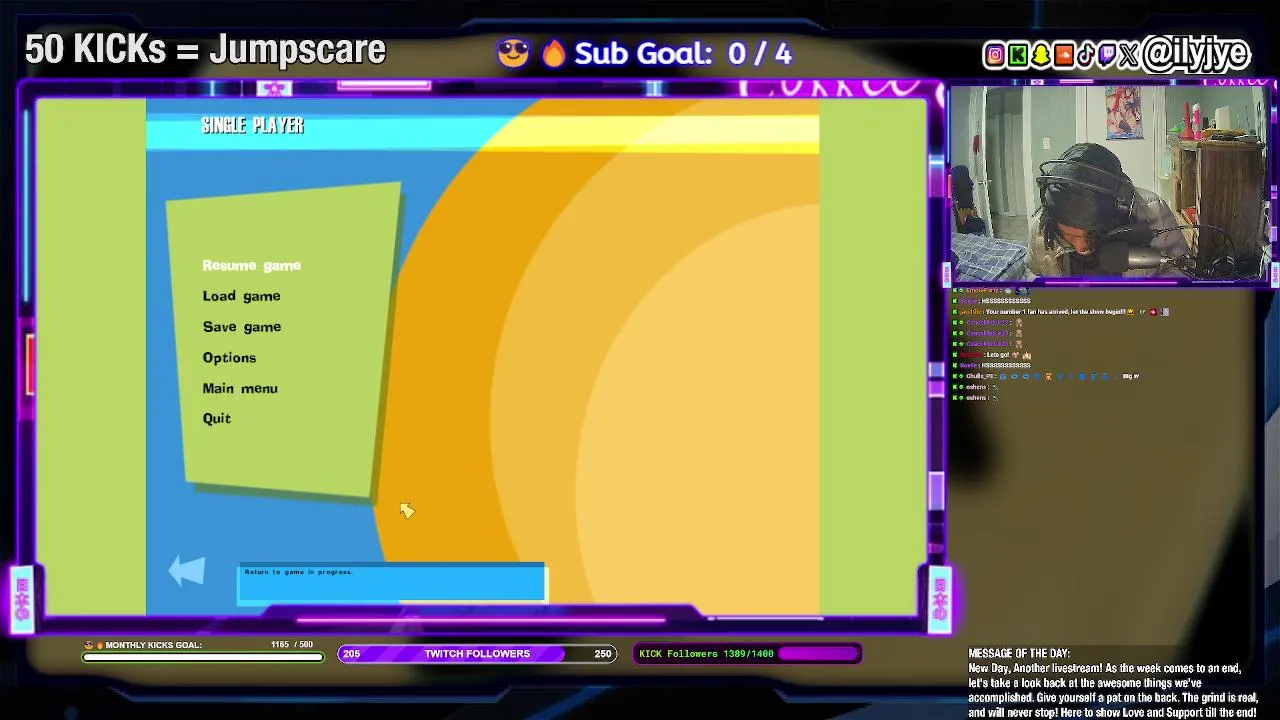Click the '50 KICKs = Jumpscare' text
Viewport: 1280px width, 720px height.
click(x=205, y=49)
